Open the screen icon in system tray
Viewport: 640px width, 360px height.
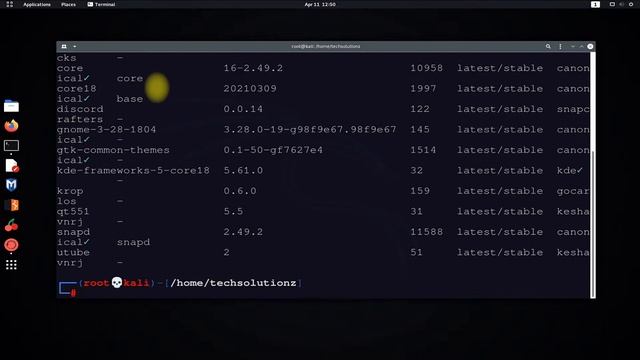[x=612, y=4]
